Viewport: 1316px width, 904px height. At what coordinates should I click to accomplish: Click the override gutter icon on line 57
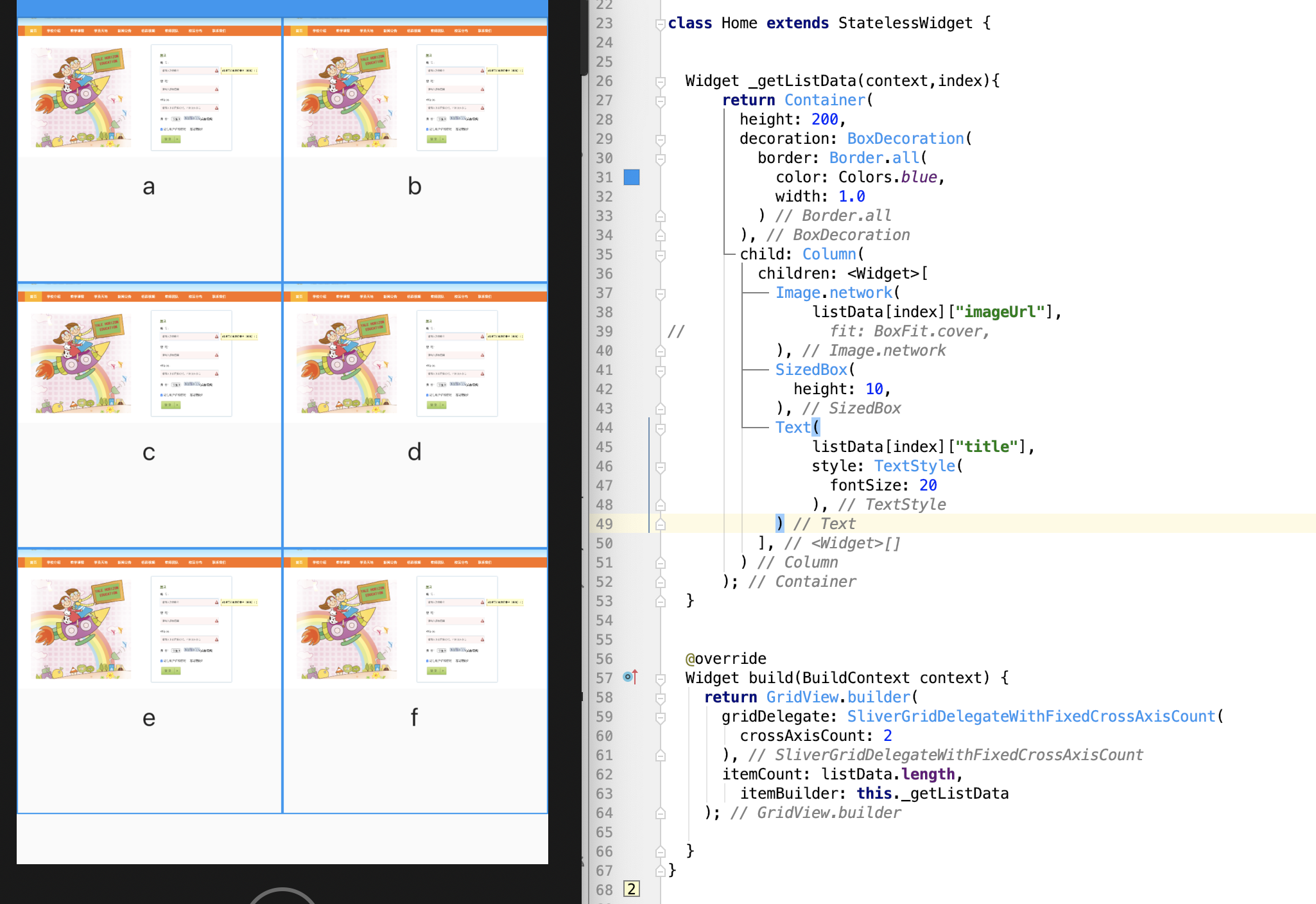(x=630, y=677)
